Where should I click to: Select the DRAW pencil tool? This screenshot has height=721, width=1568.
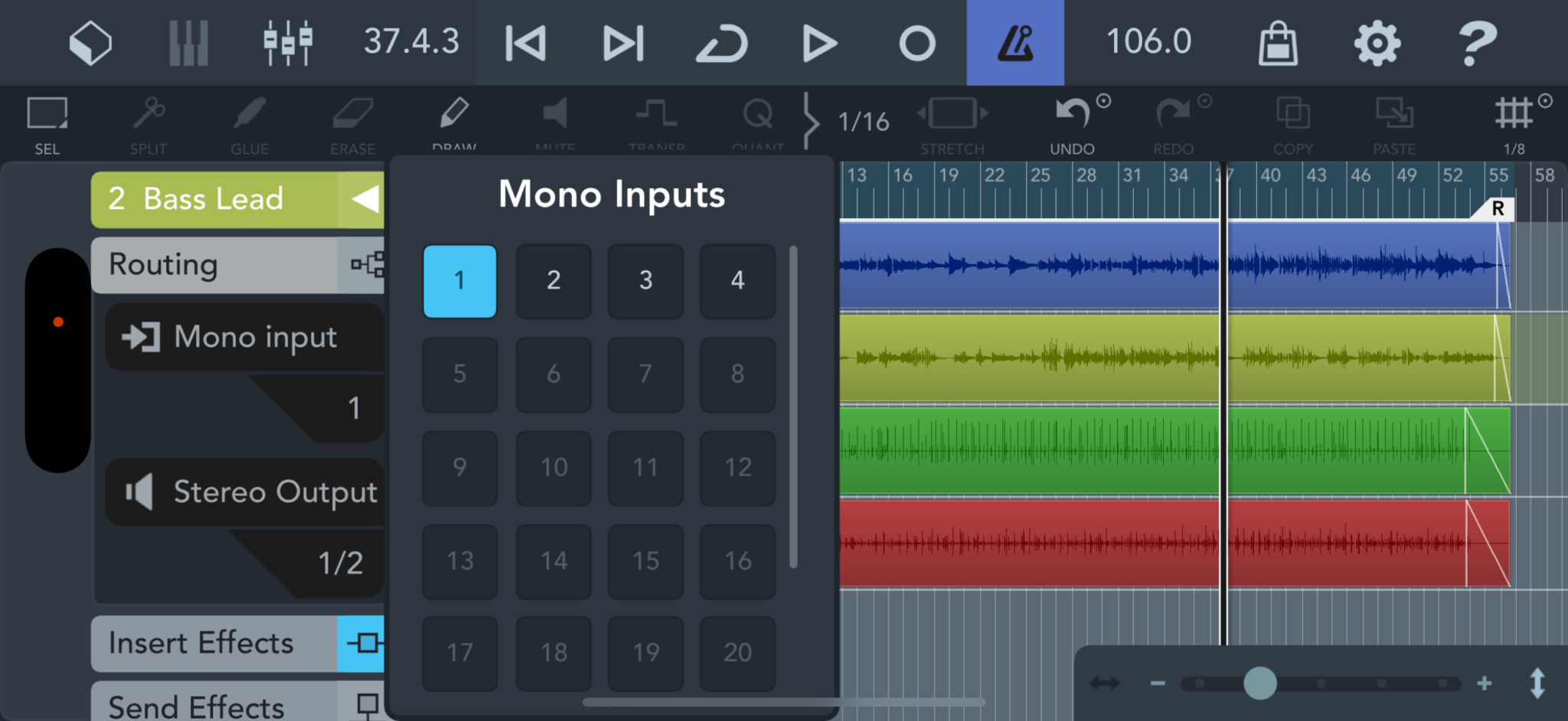(x=454, y=122)
